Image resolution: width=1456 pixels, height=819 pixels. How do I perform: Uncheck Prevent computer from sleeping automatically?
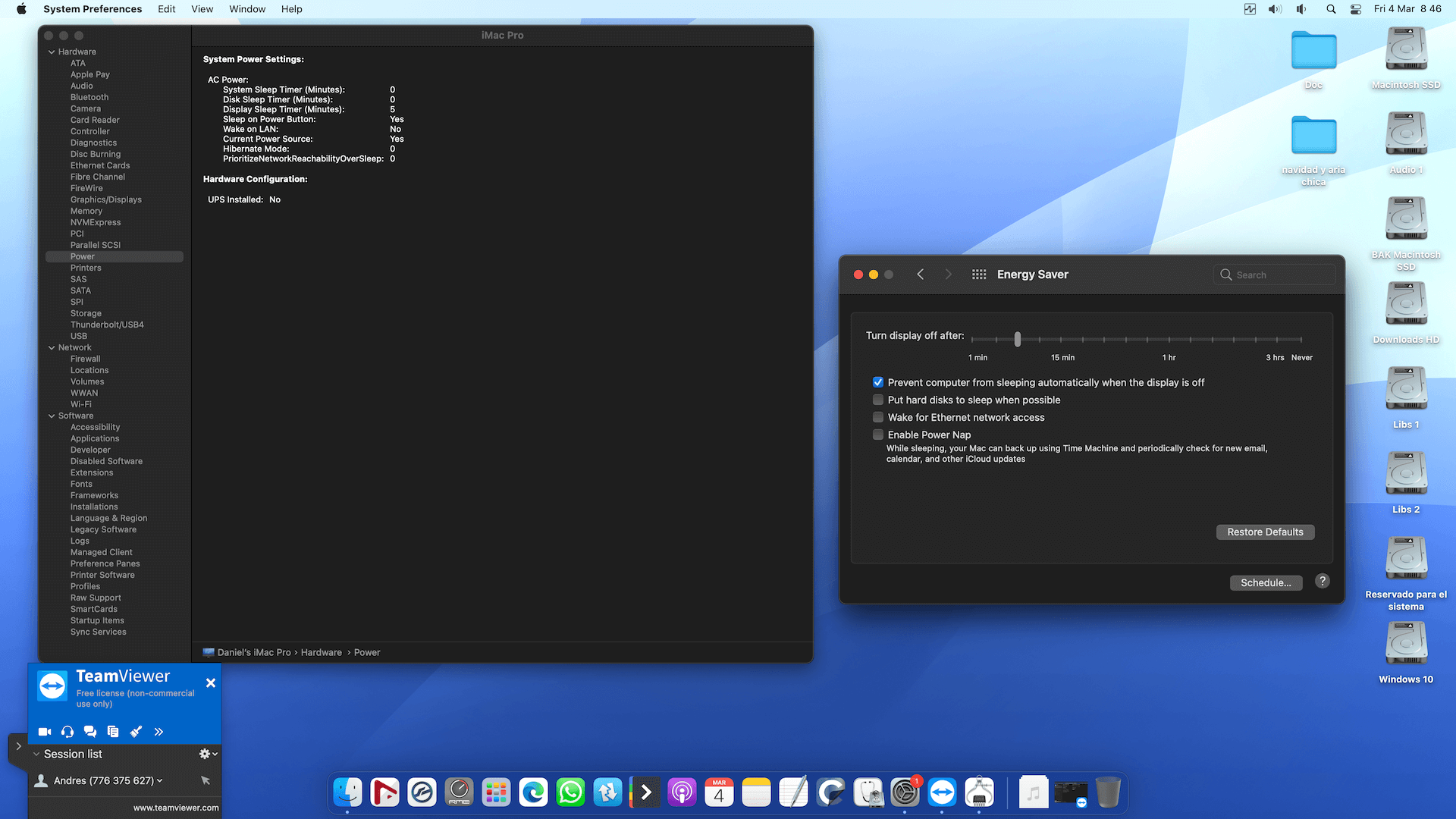(x=878, y=382)
